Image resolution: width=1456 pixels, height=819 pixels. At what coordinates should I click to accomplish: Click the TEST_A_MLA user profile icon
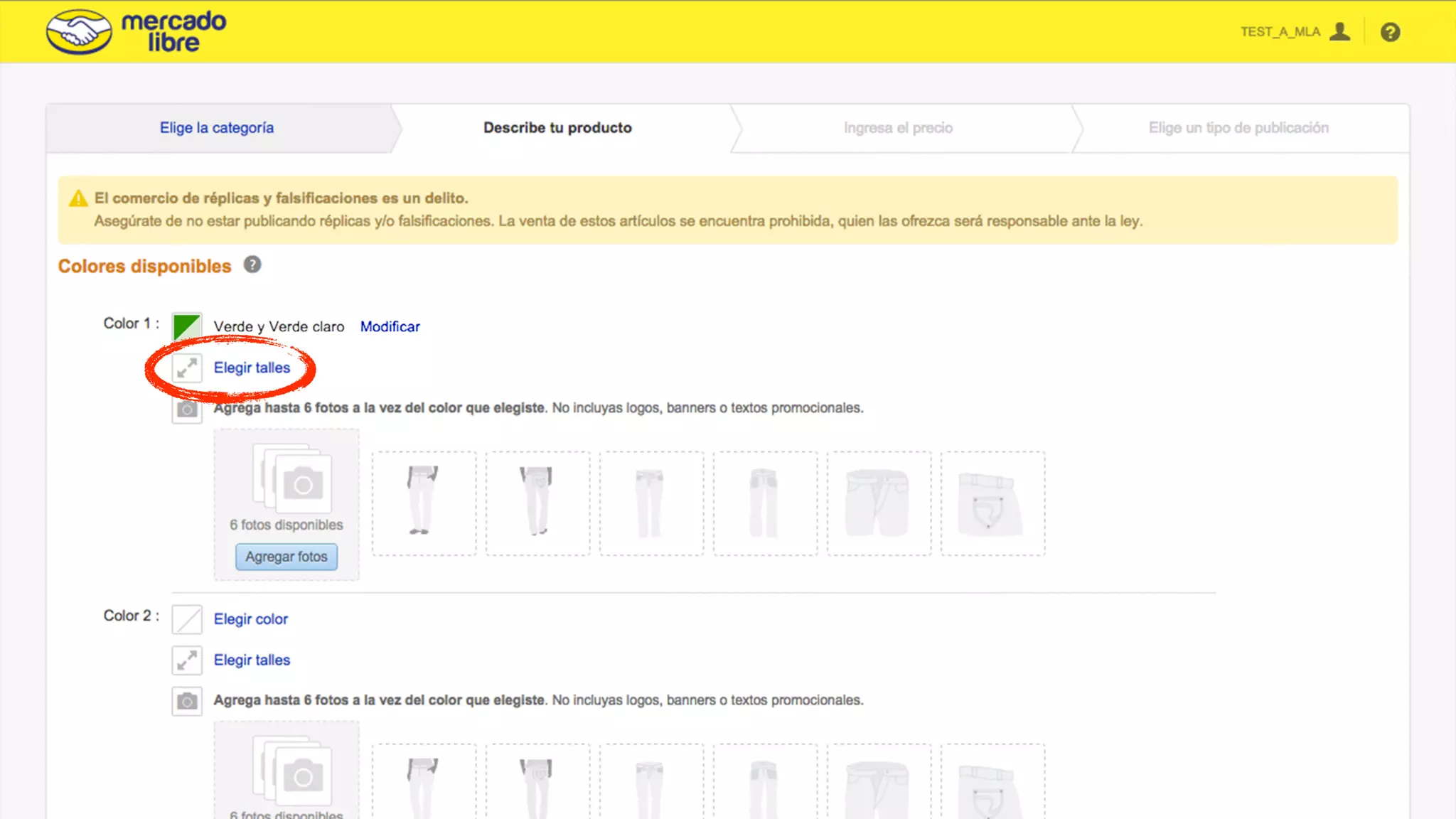coord(1339,32)
